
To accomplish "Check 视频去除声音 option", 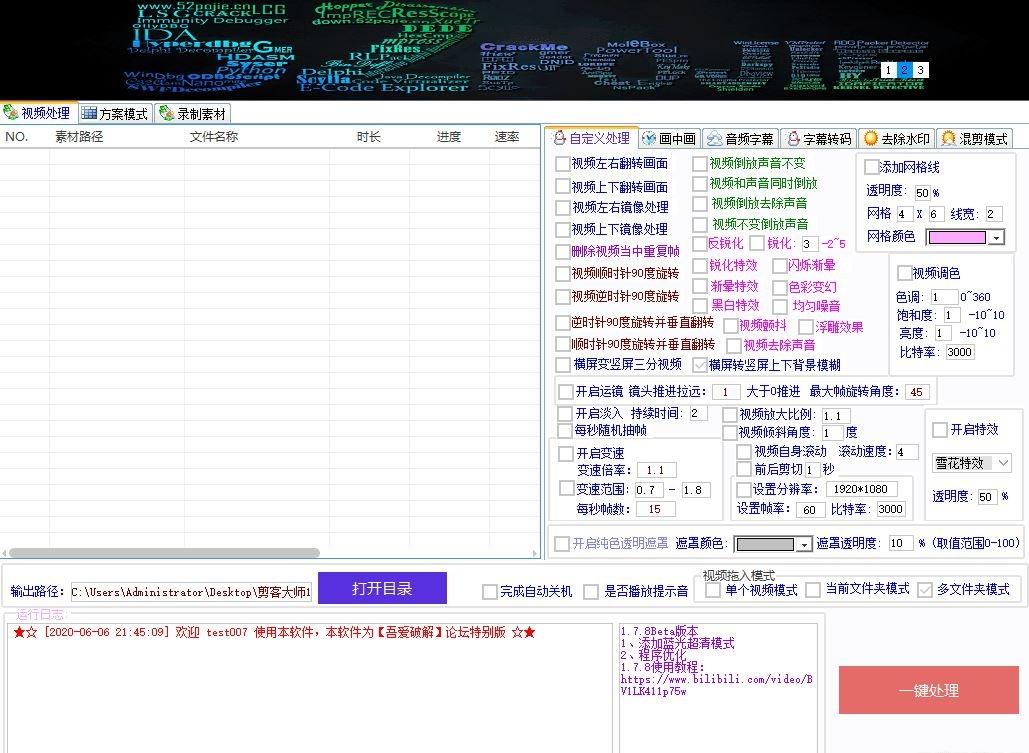I will (734, 345).
